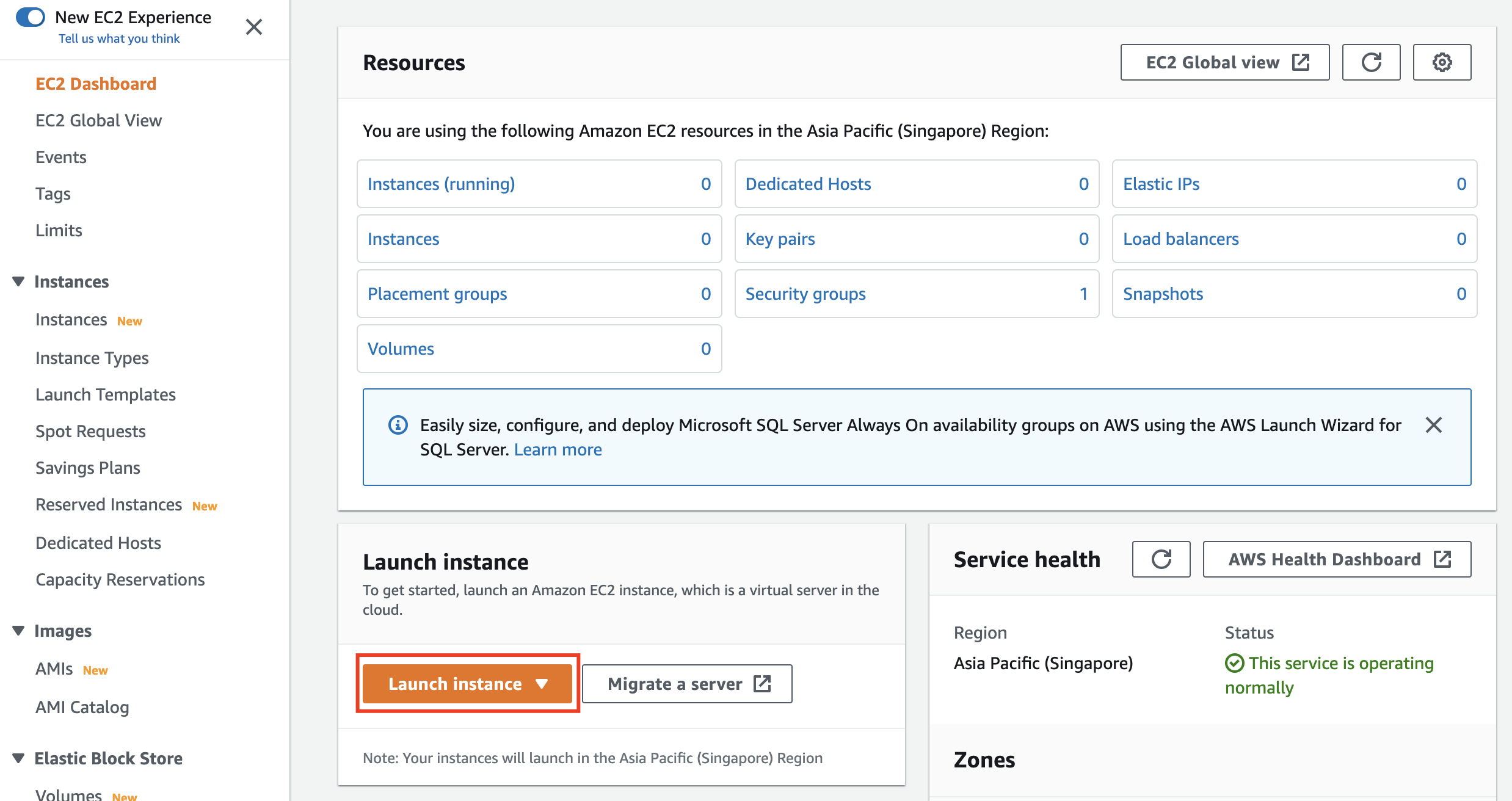
Task: Click the info icon in SQL Server banner
Action: (398, 425)
